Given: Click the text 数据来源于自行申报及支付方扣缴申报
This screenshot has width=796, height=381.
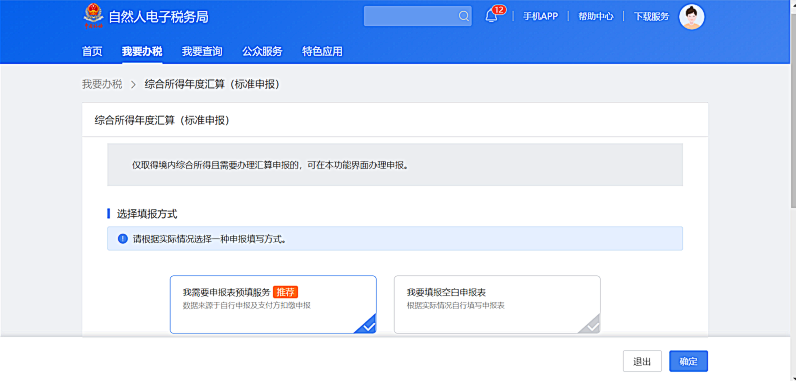Looking at the screenshot, I should 247,305.
